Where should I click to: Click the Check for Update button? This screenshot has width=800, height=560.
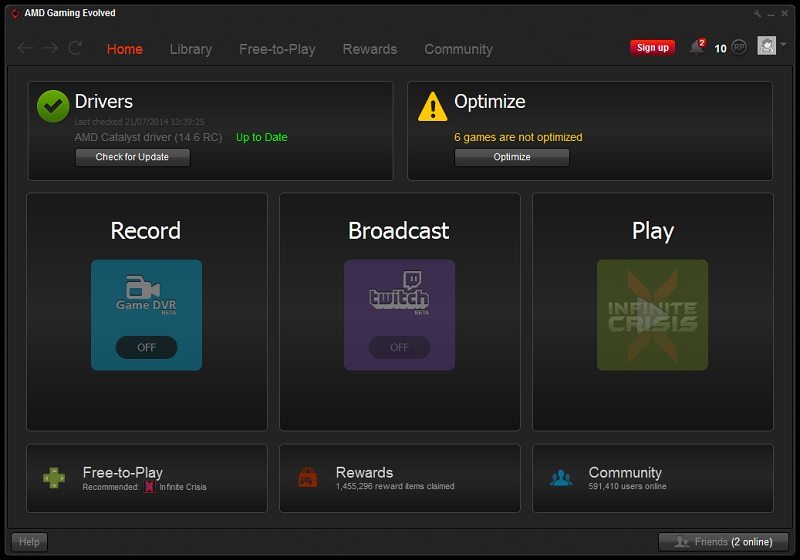tap(133, 157)
